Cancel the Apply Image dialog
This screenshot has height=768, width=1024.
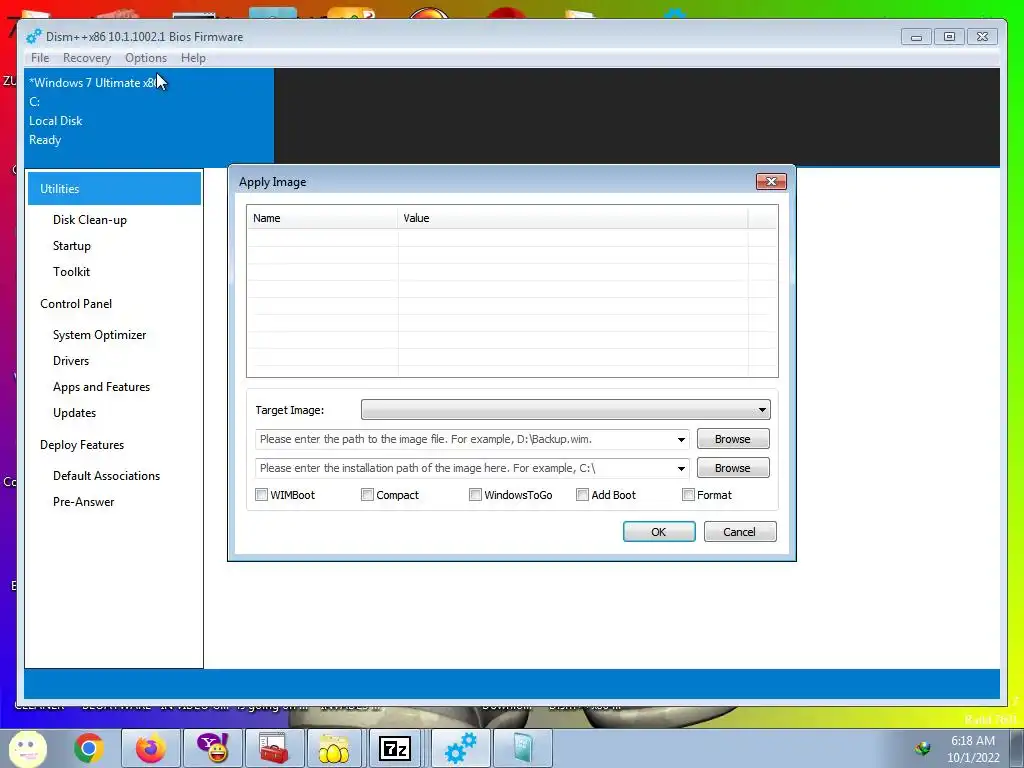[x=739, y=532]
